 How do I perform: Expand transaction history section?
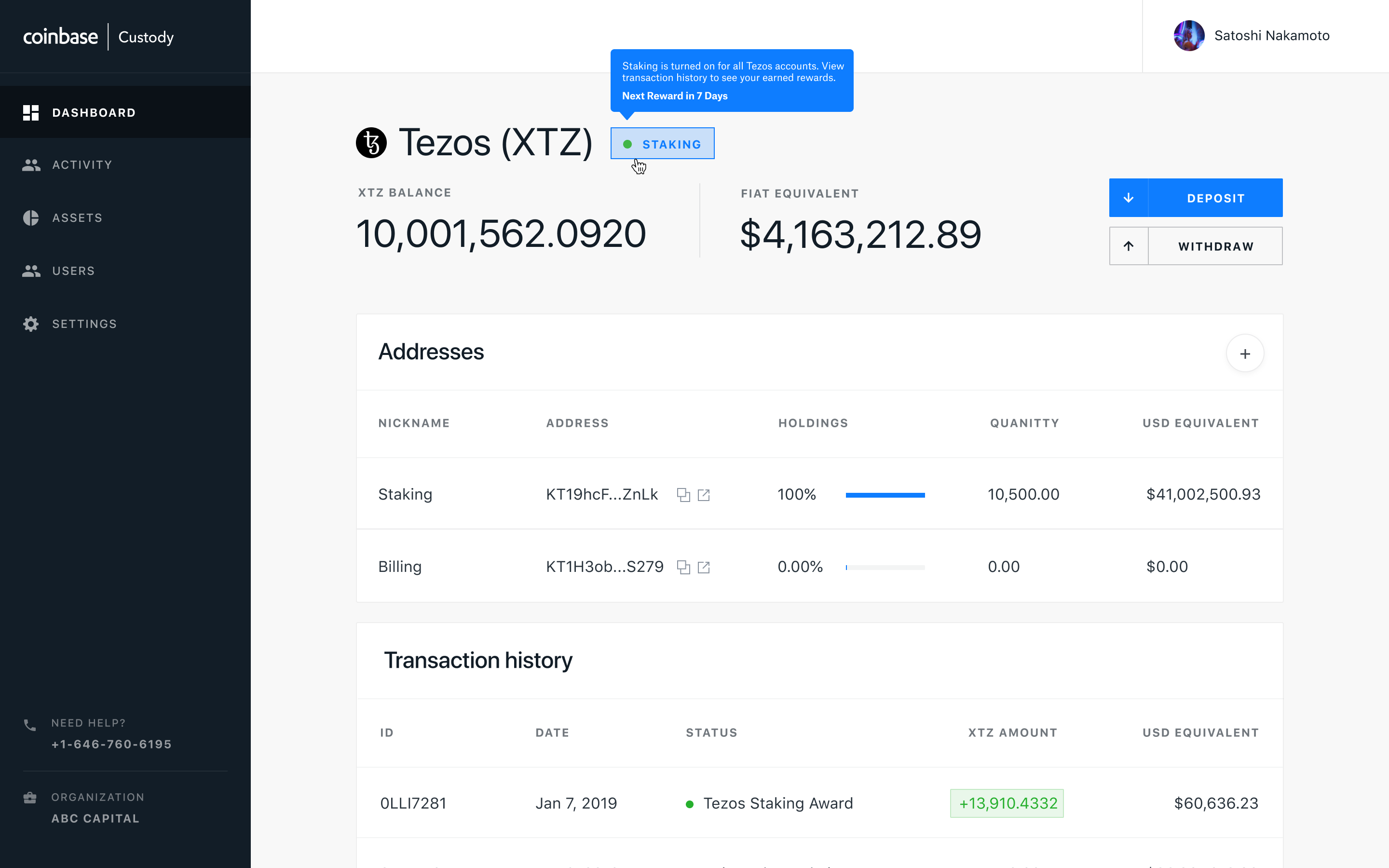[479, 660]
